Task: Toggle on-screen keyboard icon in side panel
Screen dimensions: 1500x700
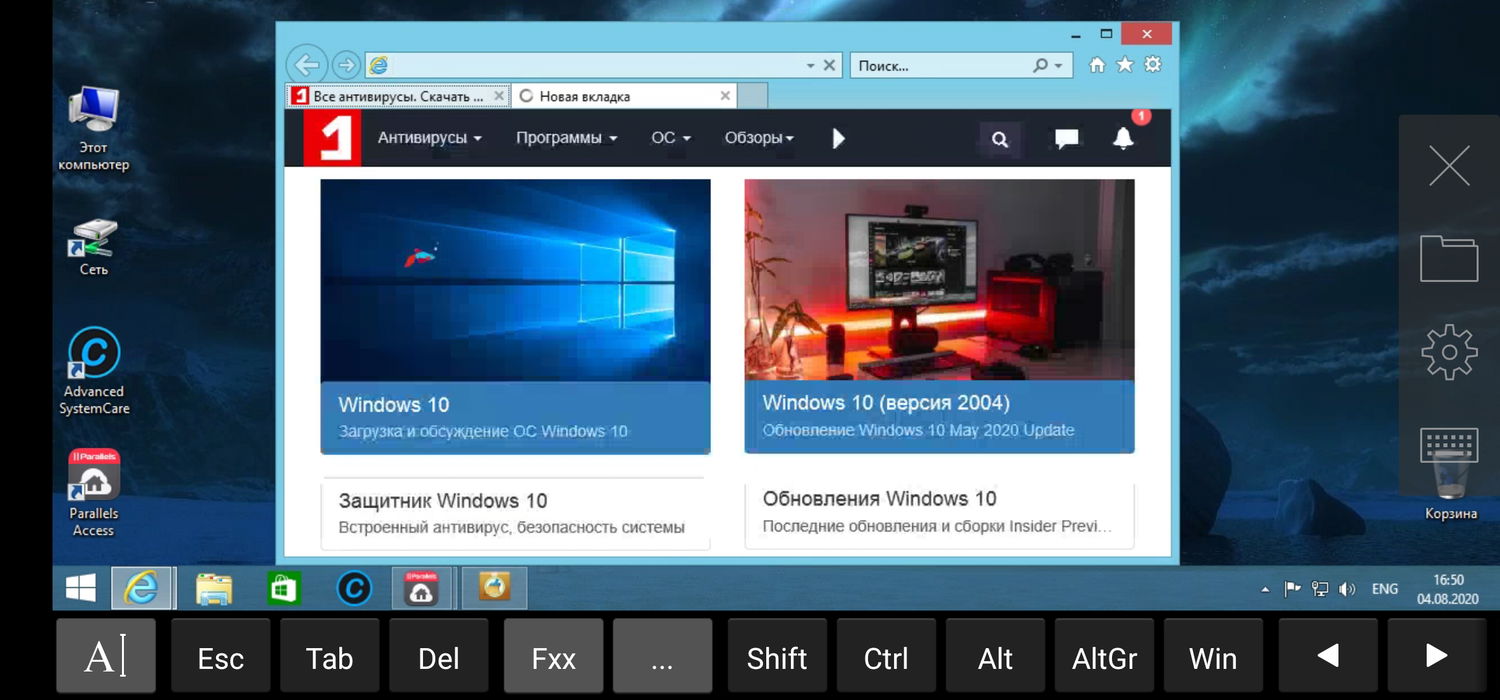Action: tap(1449, 444)
